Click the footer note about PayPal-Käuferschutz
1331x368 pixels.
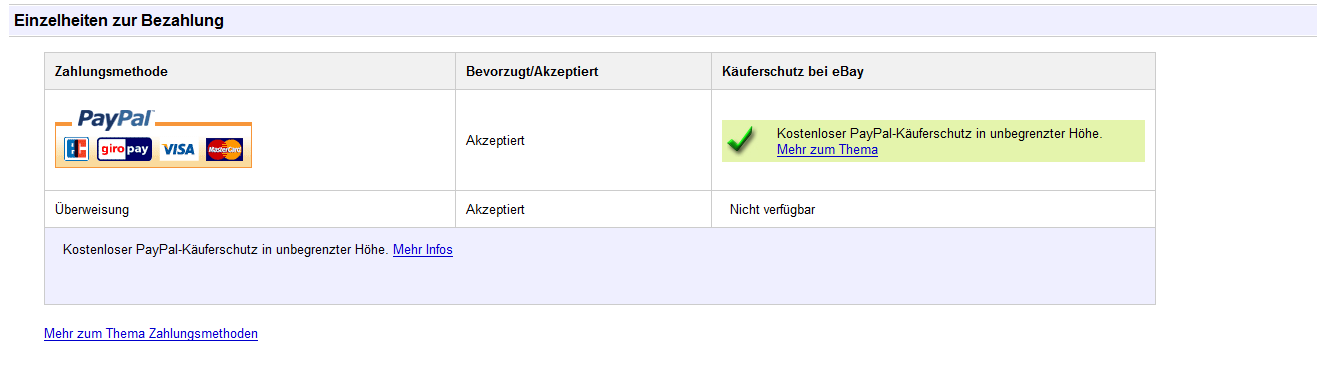click(x=225, y=250)
